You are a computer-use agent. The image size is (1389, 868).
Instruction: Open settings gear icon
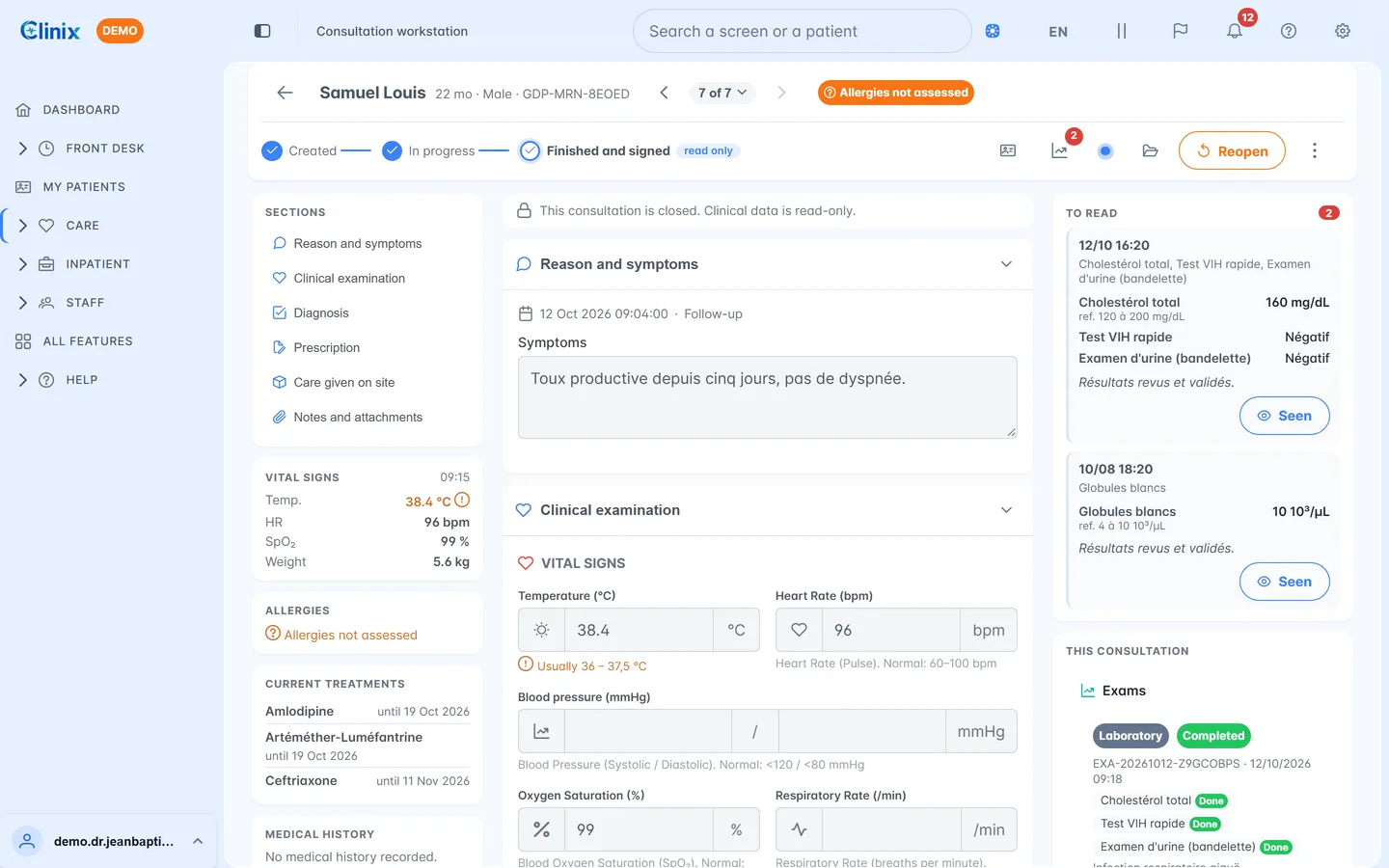(1343, 31)
